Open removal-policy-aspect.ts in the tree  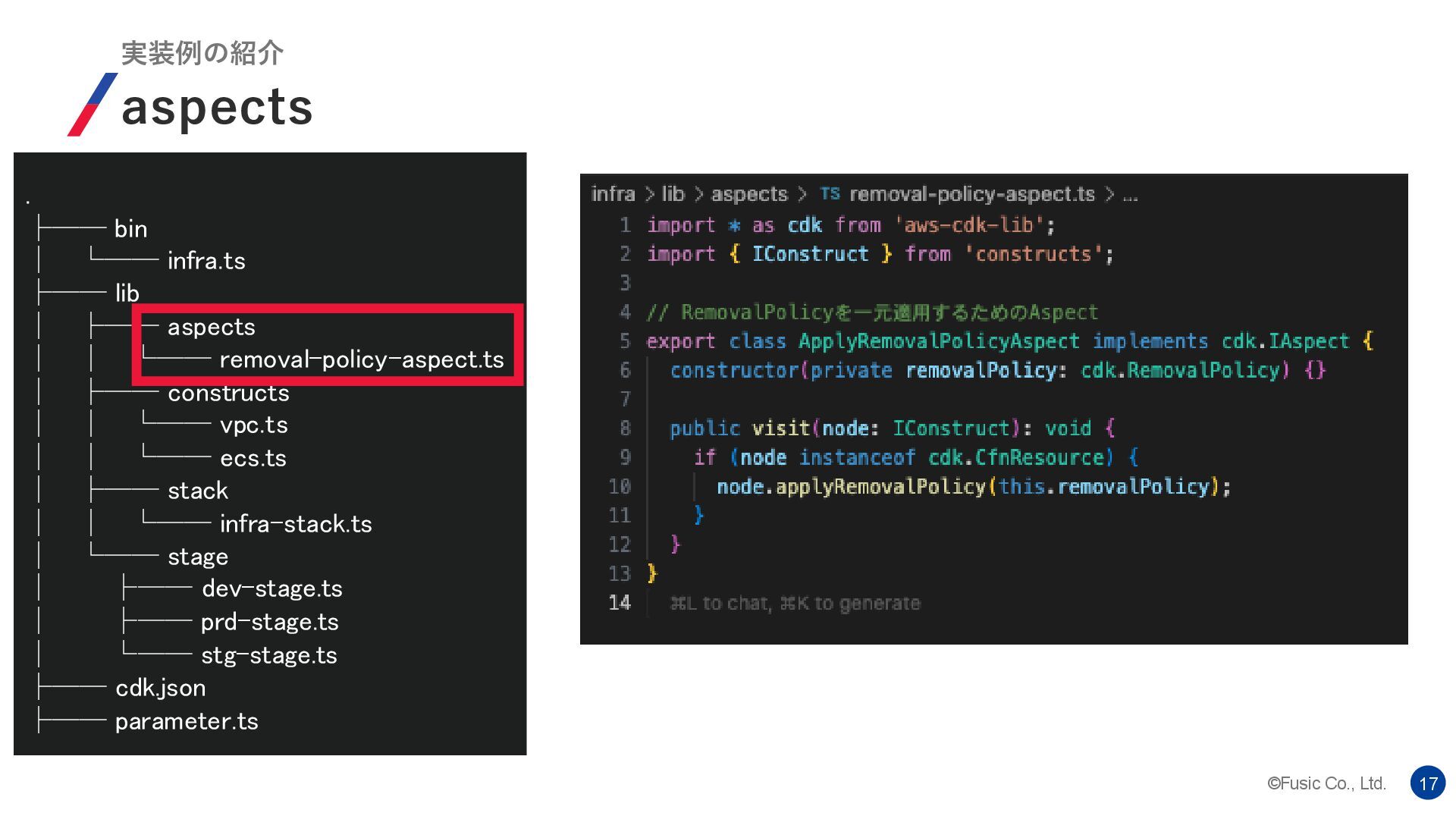pos(362,359)
